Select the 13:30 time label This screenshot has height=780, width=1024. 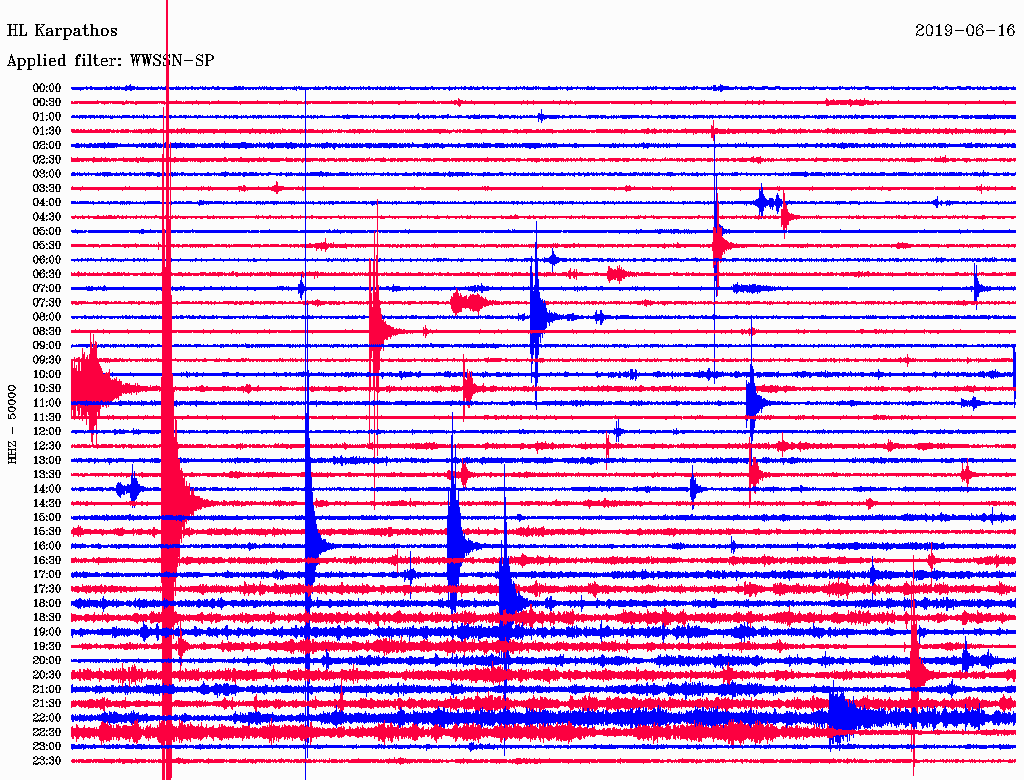click(x=47, y=475)
